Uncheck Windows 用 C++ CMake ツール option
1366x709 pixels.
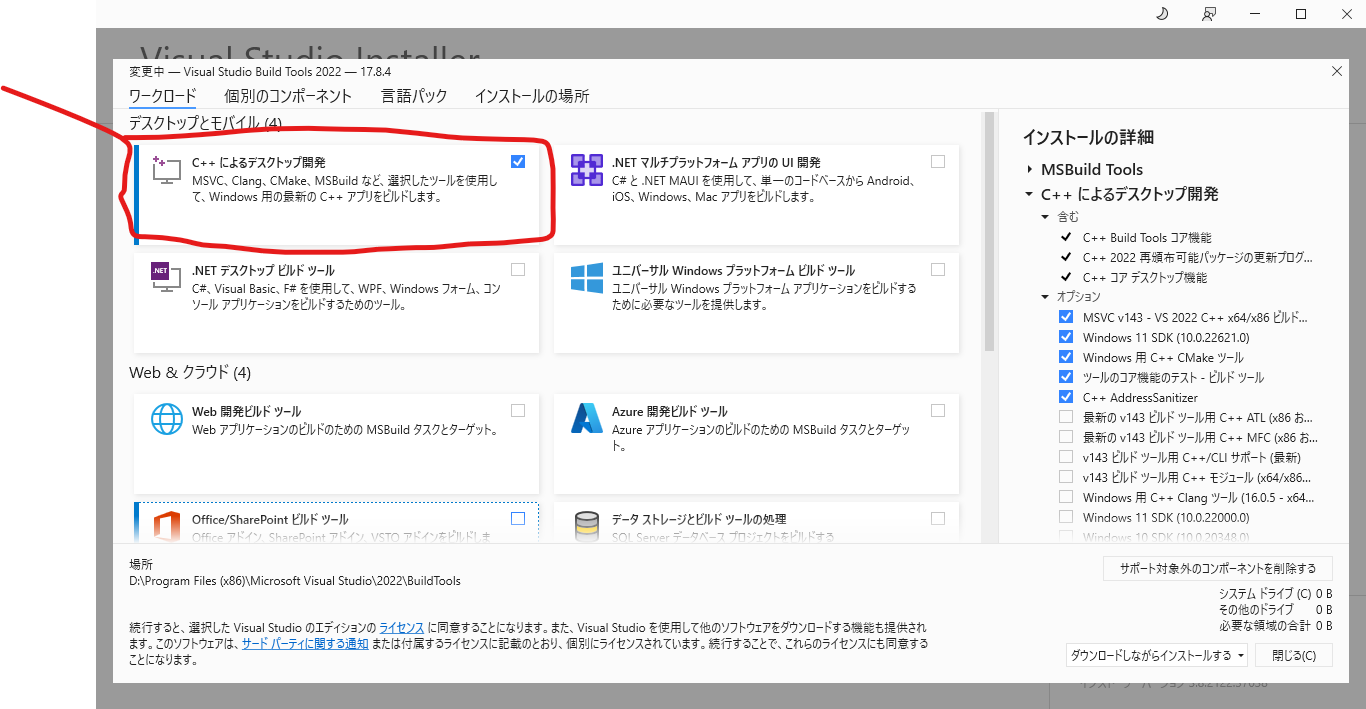(1066, 357)
